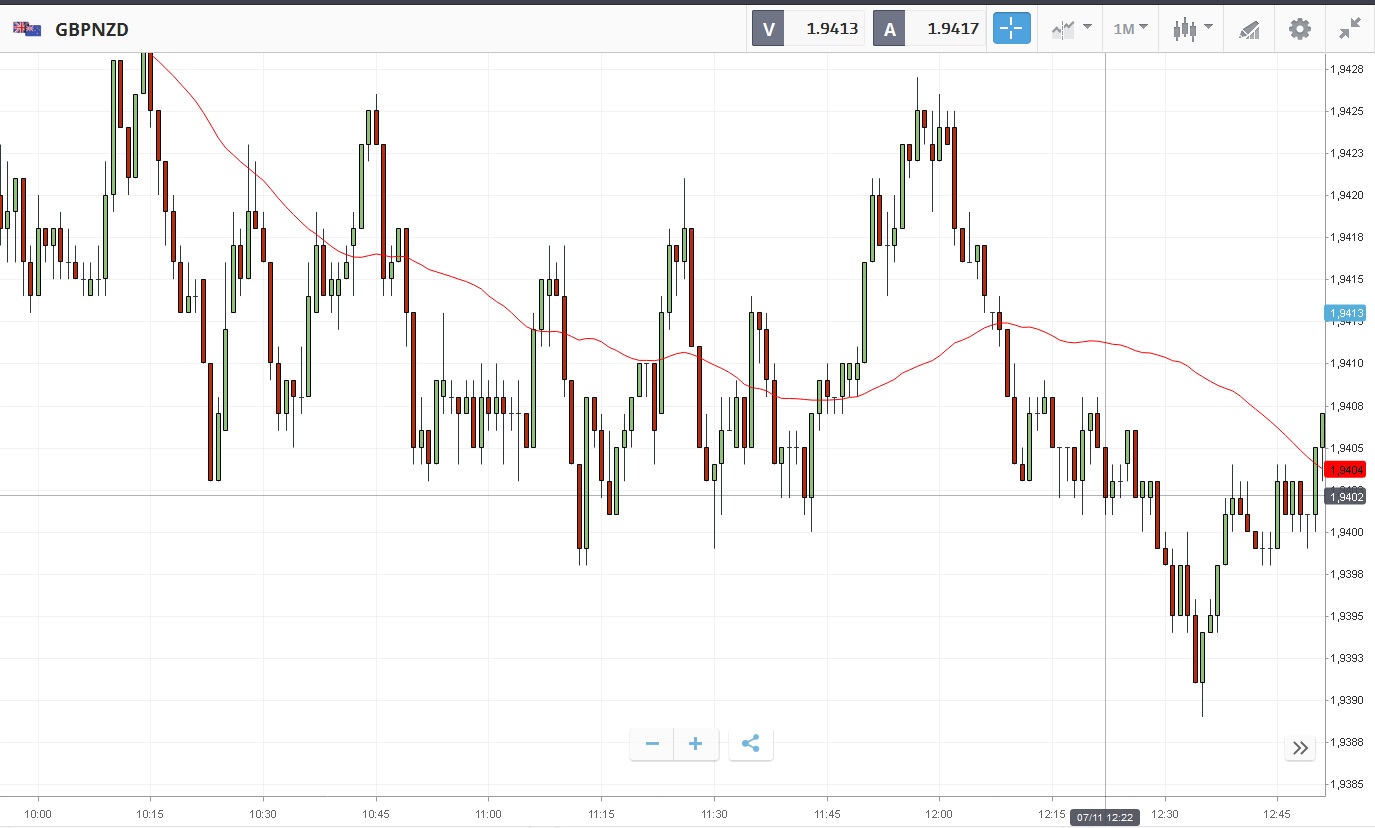Screen dimensions: 1375x828
Task: Collapse the chart from fullscreen
Action: point(1350,28)
